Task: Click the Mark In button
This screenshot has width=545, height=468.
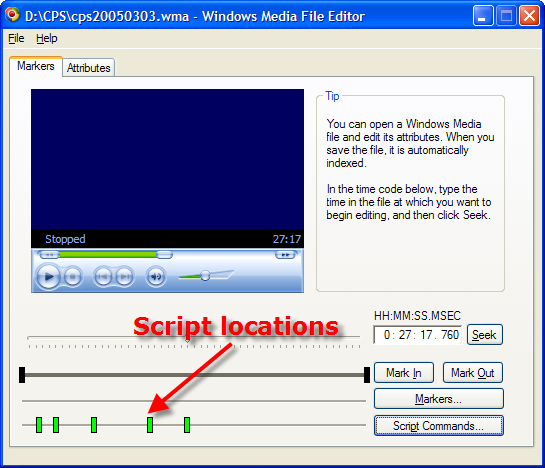Action: [x=404, y=373]
